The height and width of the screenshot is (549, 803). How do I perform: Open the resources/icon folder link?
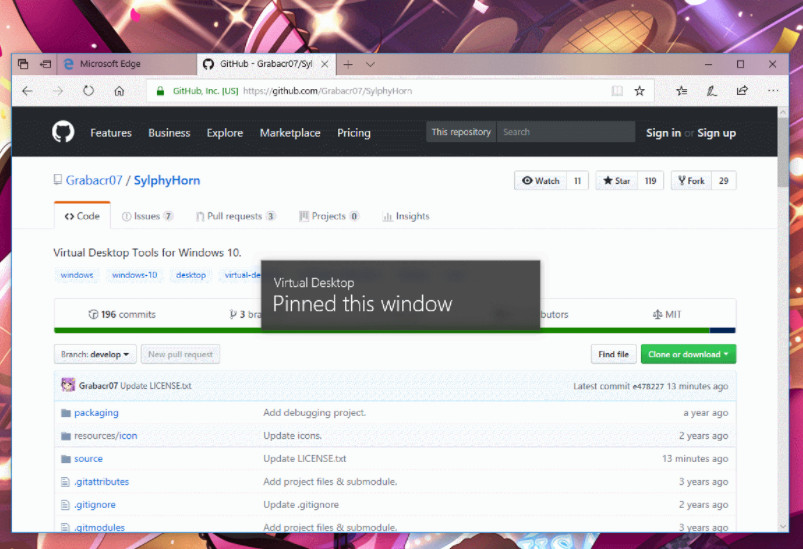point(105,436)
